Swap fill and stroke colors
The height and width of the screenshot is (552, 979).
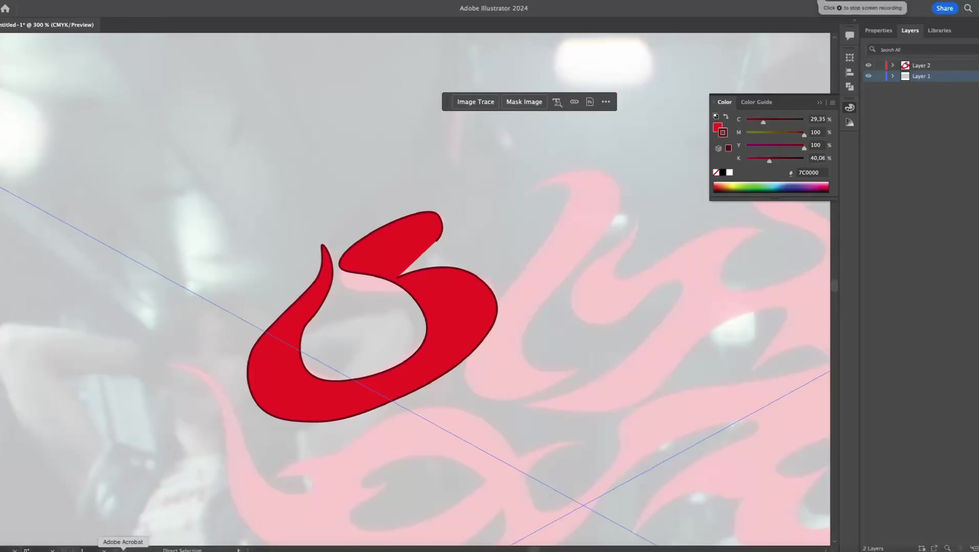(x=726, y=117)
